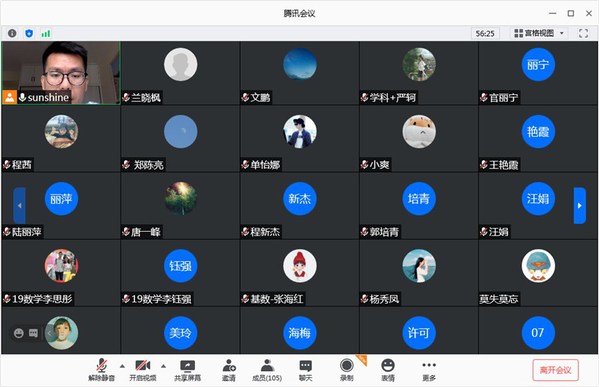
Task: Click the small emoji icon in bottom-left tile
Action: pyautogui.click(x=18, y=333)
